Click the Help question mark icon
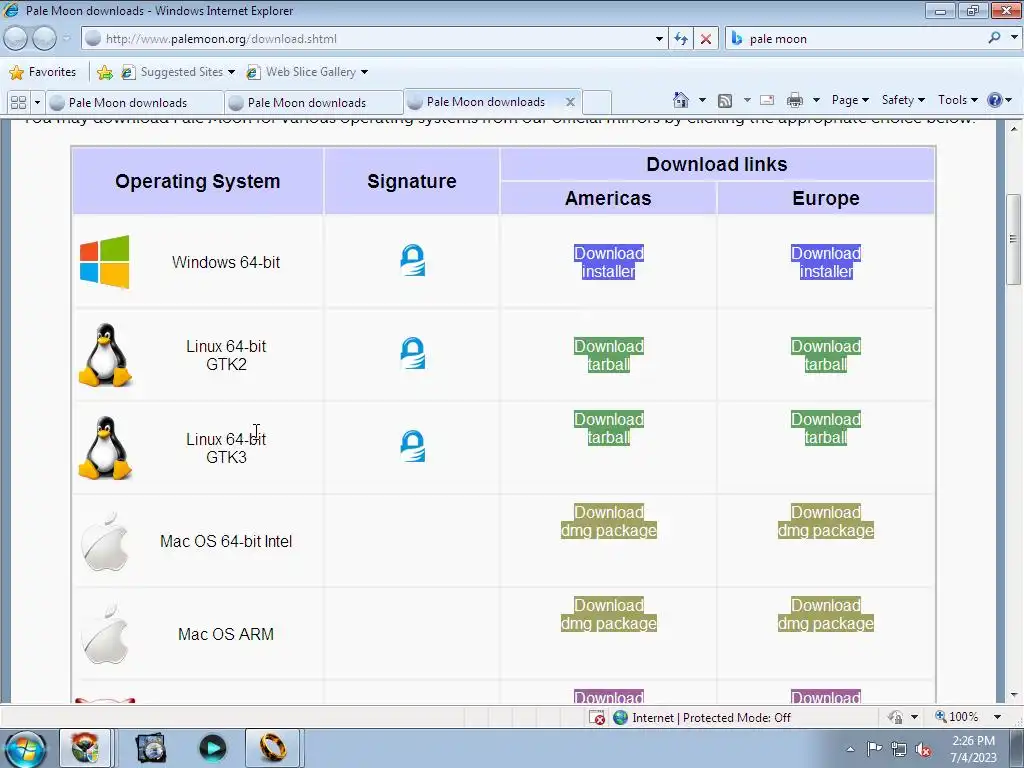Viewport: 1024px width, 768px height. [995, 100]
